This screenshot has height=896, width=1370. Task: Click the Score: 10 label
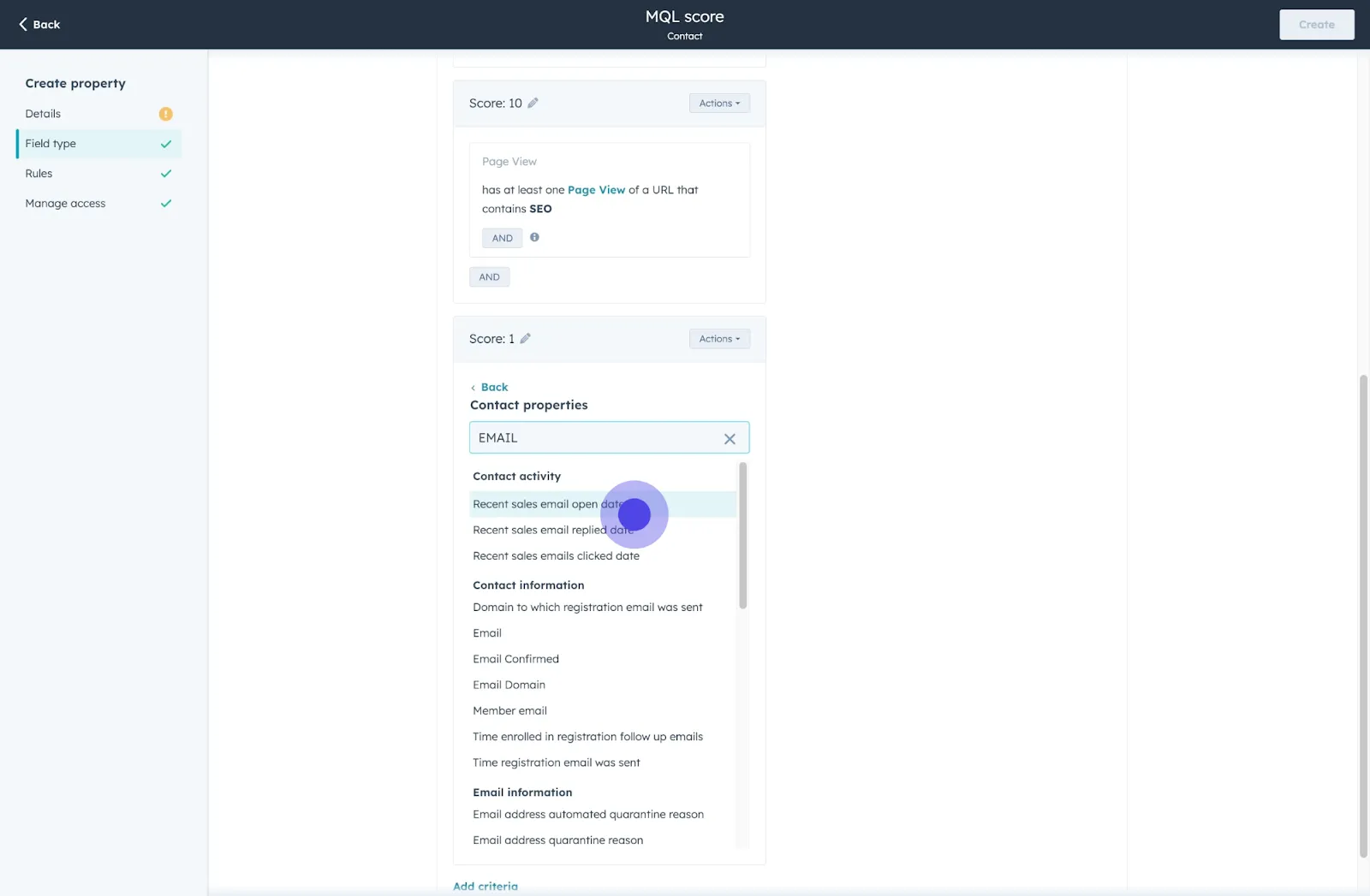pyautogui.click(x=495, y=103)
